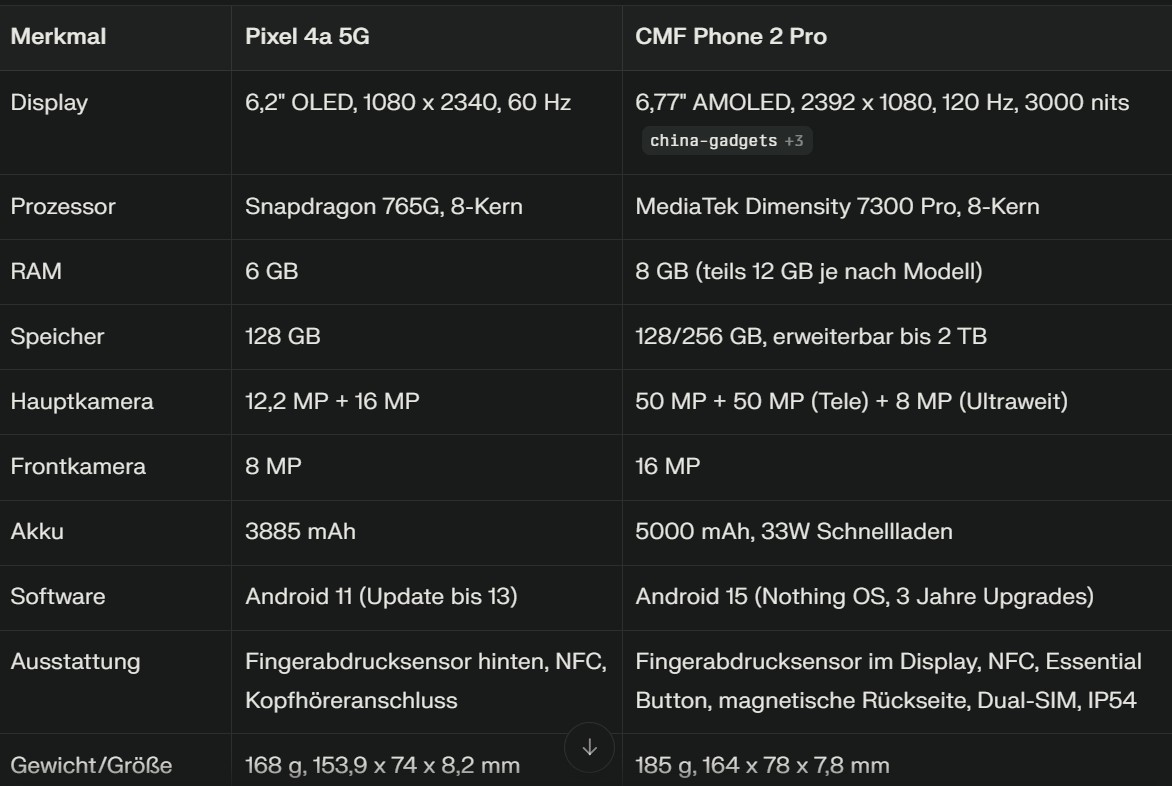Click the Android 15 Nothing OS cell
This screenshot has width=1172, height=786.
864,596
